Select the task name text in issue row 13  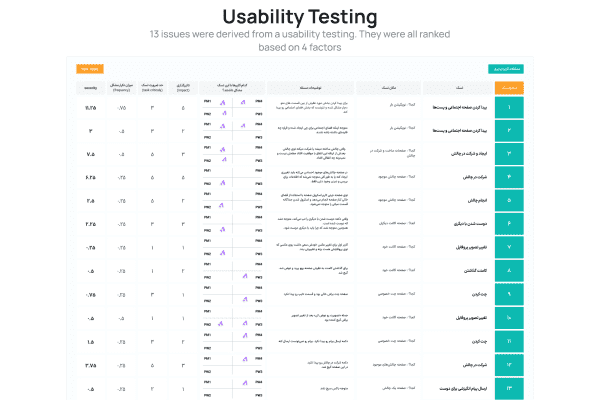coord(463,389)
